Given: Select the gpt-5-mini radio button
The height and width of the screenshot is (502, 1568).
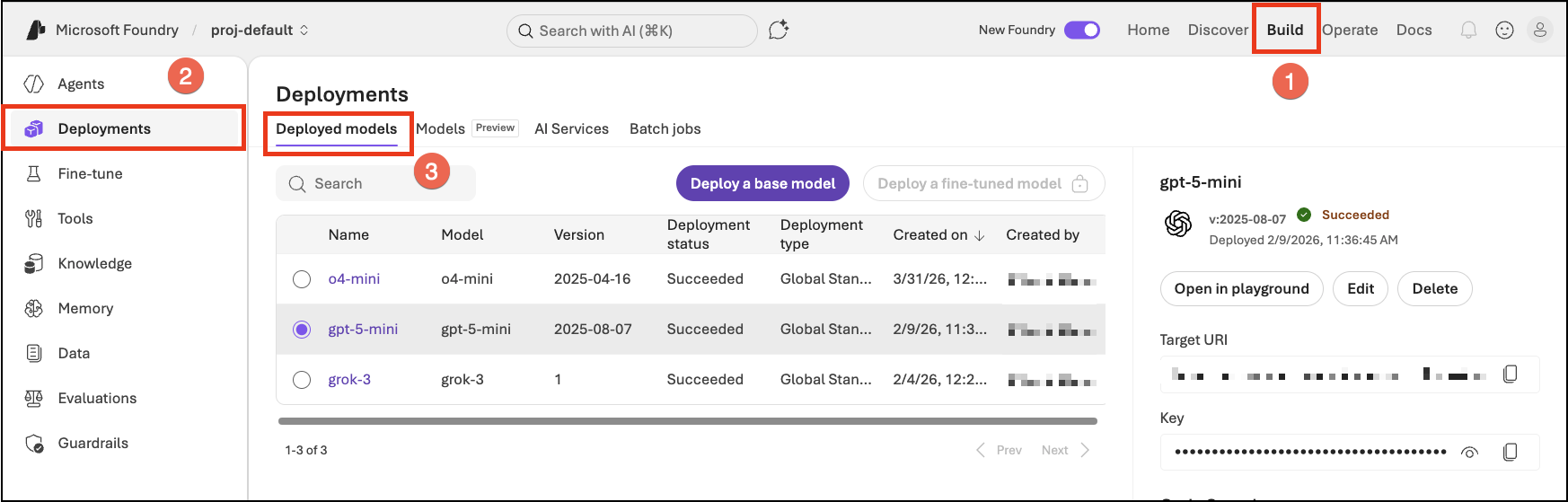Looking at the screenshot, I should tap(302, 330).
